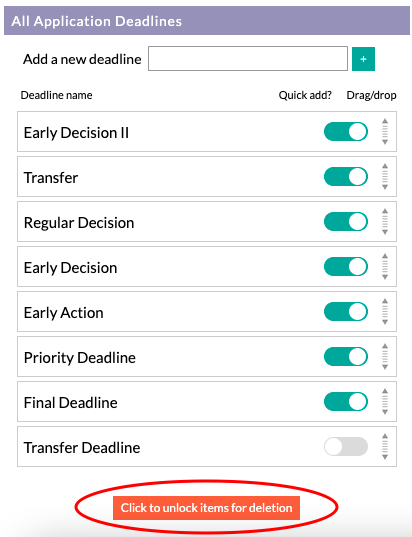Screen dimensions: 412x537
Task: Disable Priority Deadline quick add toggle
Action: pos(346,357)
